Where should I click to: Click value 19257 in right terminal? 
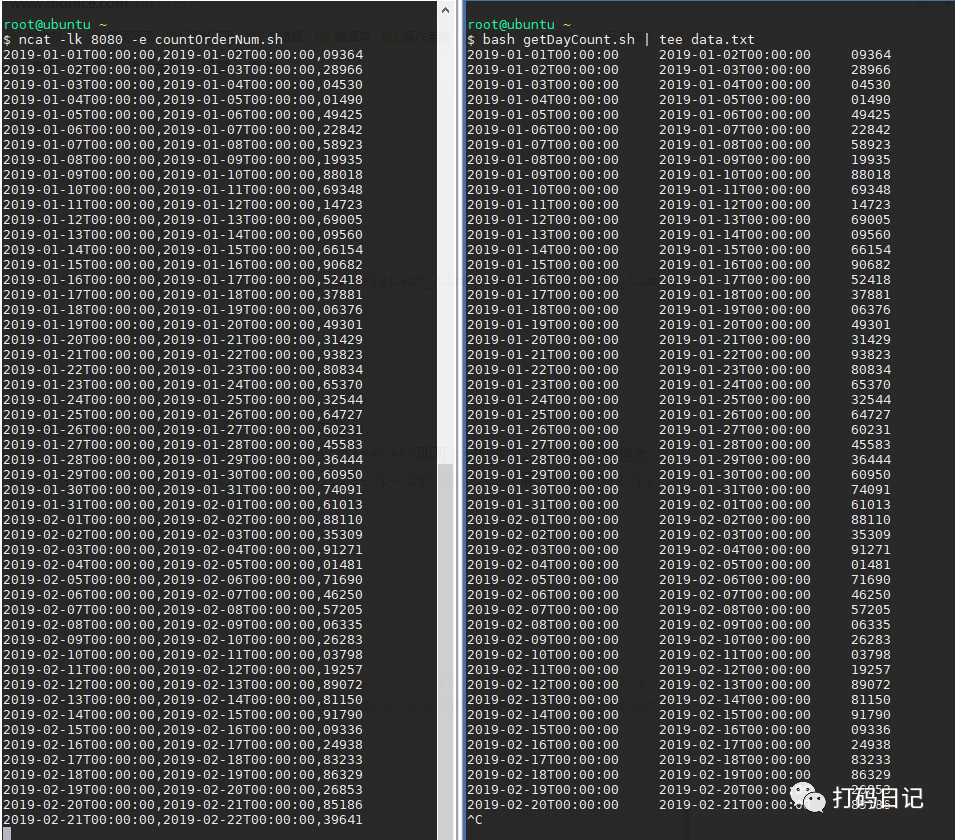pos(871,669)
